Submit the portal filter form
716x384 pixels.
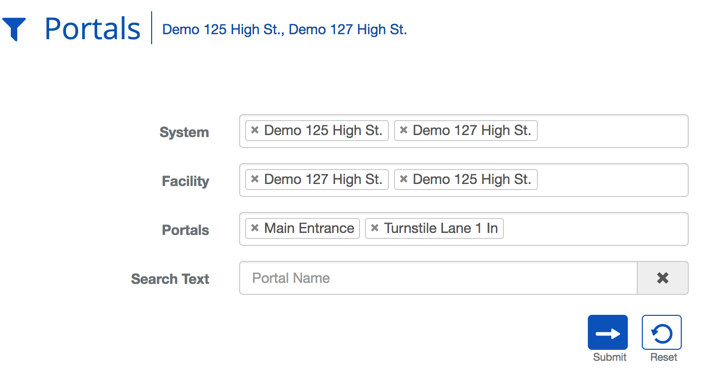tap(608, 332)
